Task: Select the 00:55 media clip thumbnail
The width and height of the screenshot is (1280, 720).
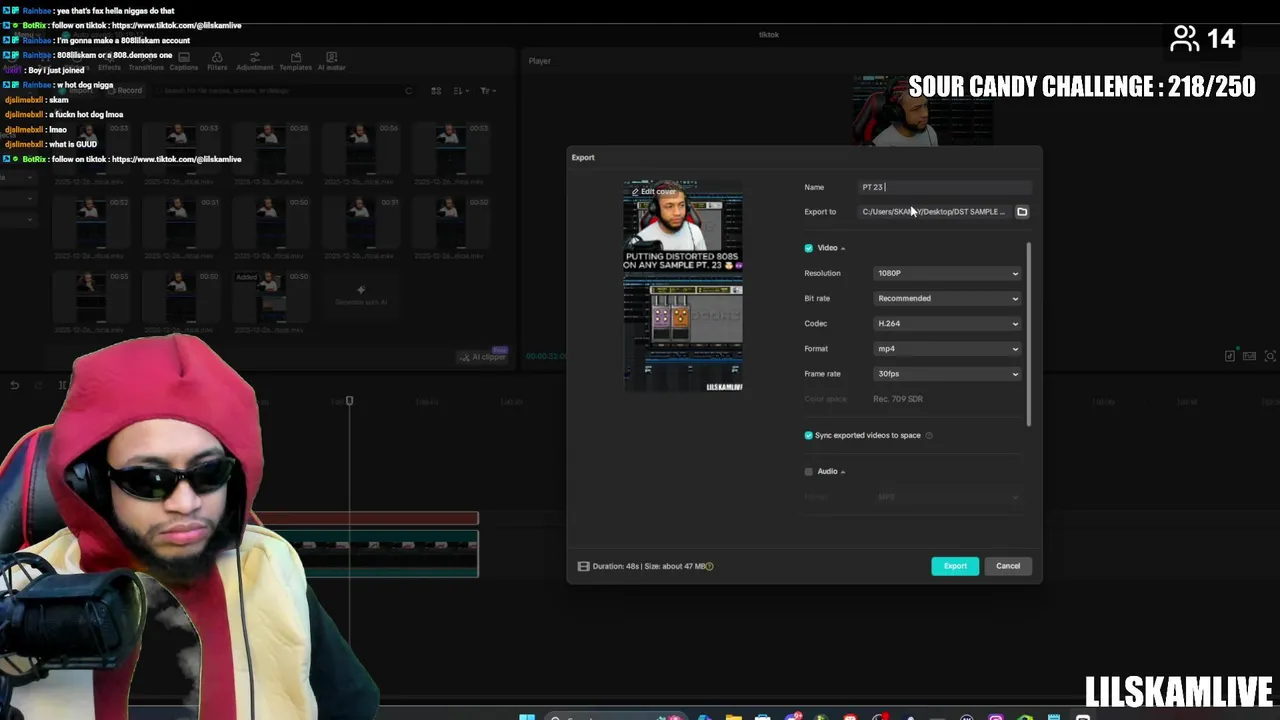Action: [x=90, y=295]
